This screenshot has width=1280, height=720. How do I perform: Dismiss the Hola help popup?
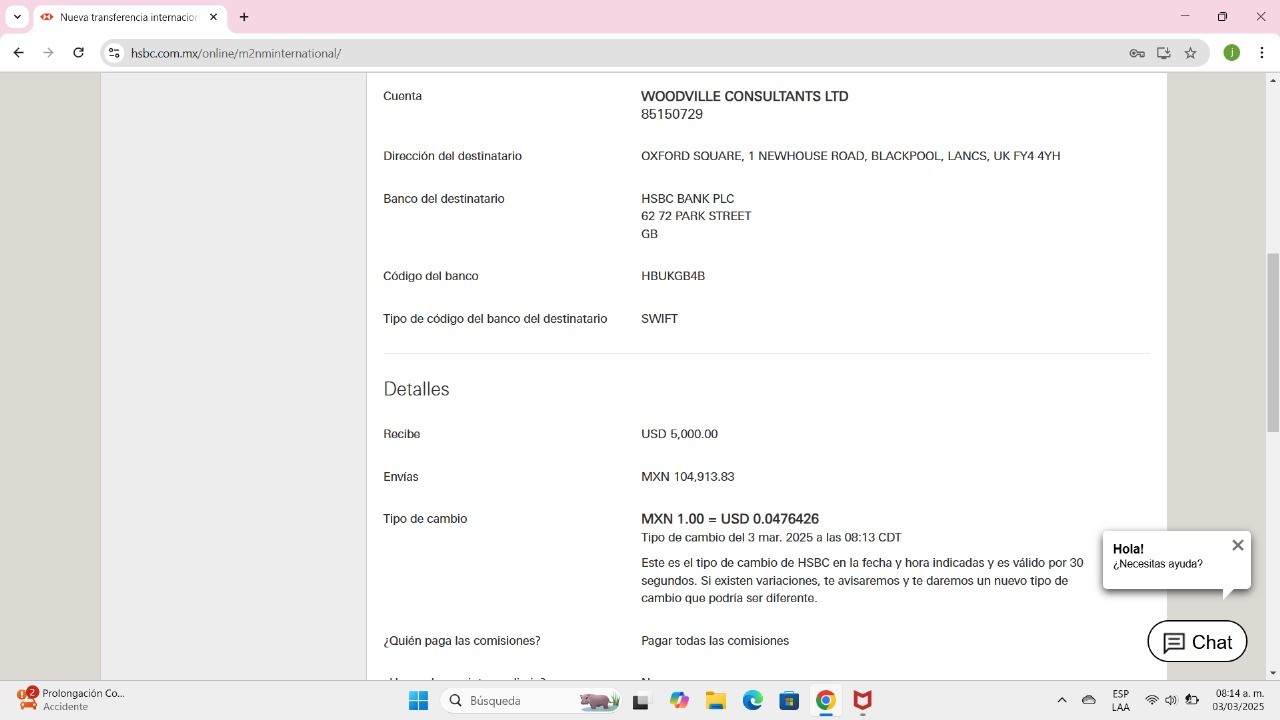pos(1237,545)
